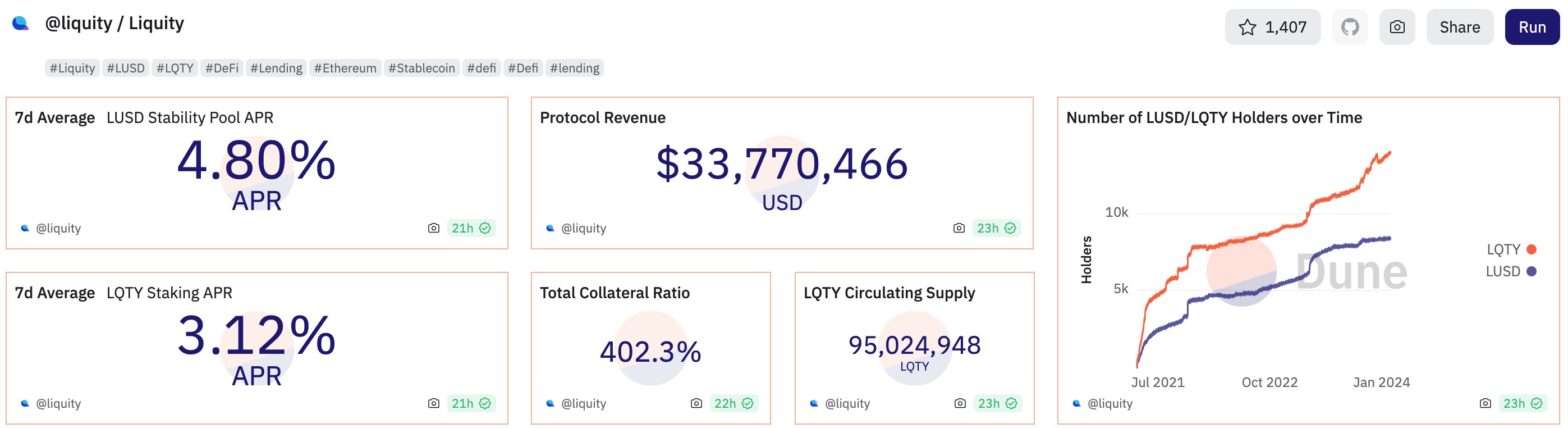Open the #DeFi tag
Image resolution: width=1568 pixels, height=428 pixels.
tap(222, 68)
